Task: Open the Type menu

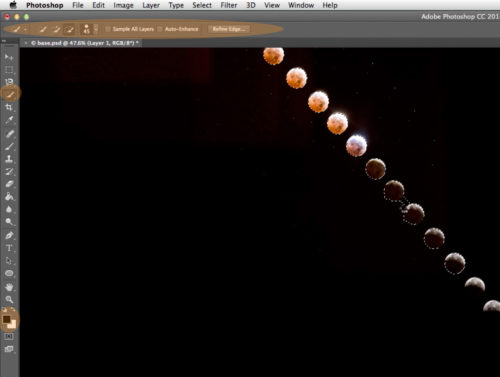Action: (x=176, y=5)
